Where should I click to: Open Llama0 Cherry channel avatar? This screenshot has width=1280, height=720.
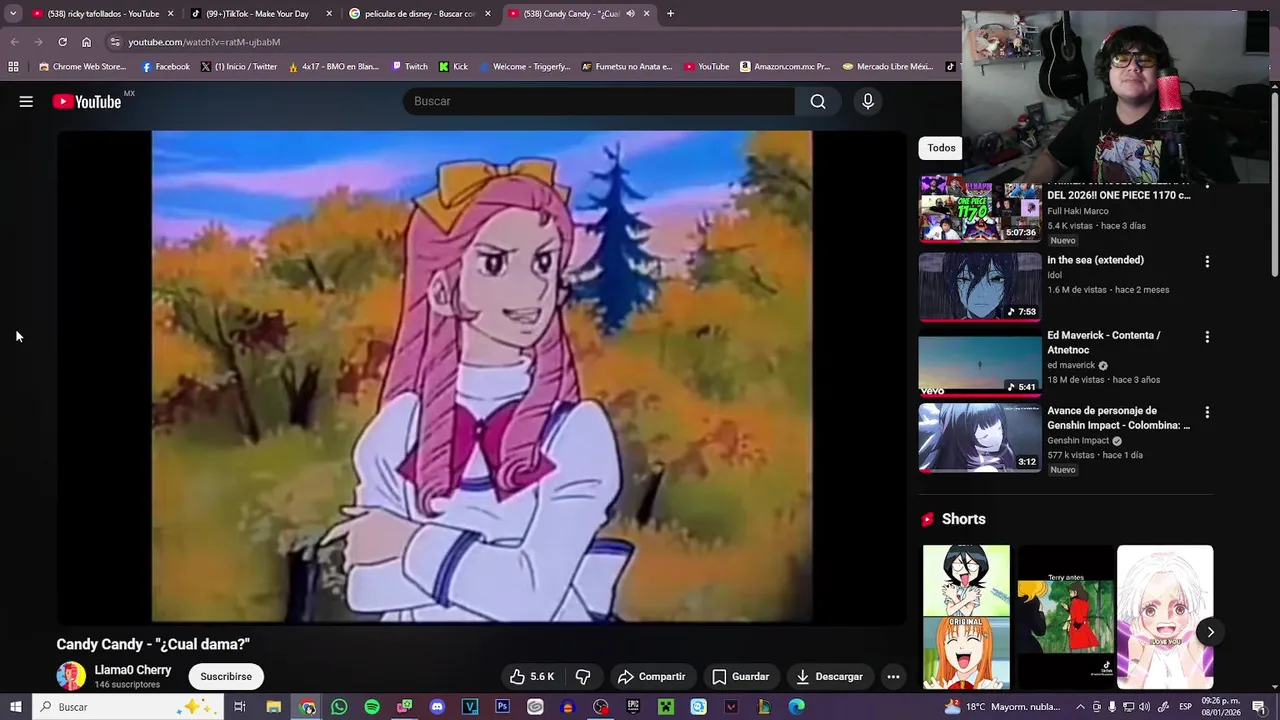click(x=71, y=677)
